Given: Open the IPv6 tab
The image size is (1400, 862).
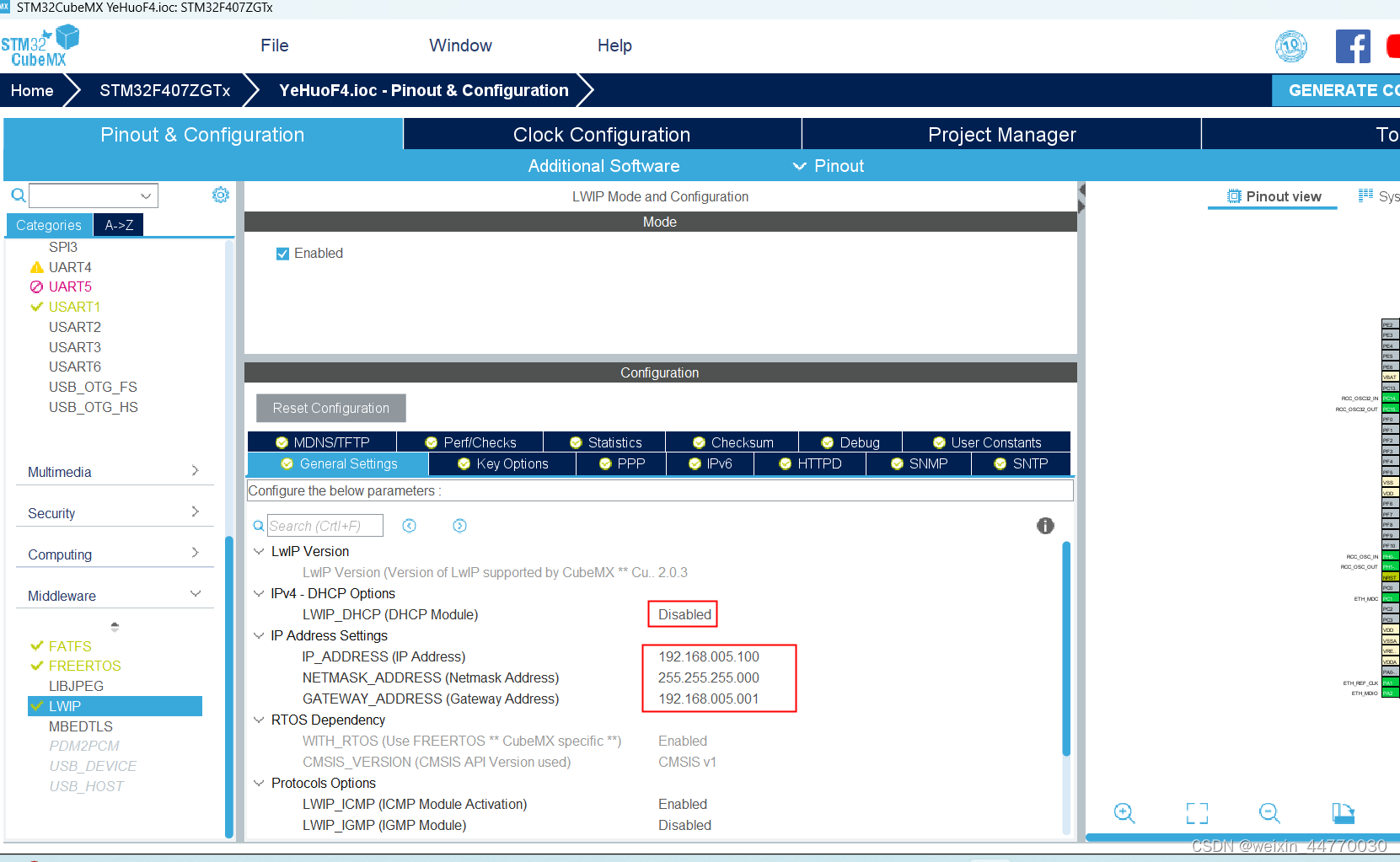Looking at the screenshot, I should pyautogui.click(x=710, y=463).
